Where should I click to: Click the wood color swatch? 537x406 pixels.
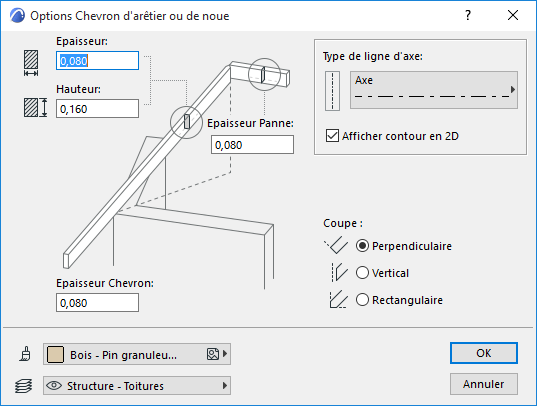[55, 354]
